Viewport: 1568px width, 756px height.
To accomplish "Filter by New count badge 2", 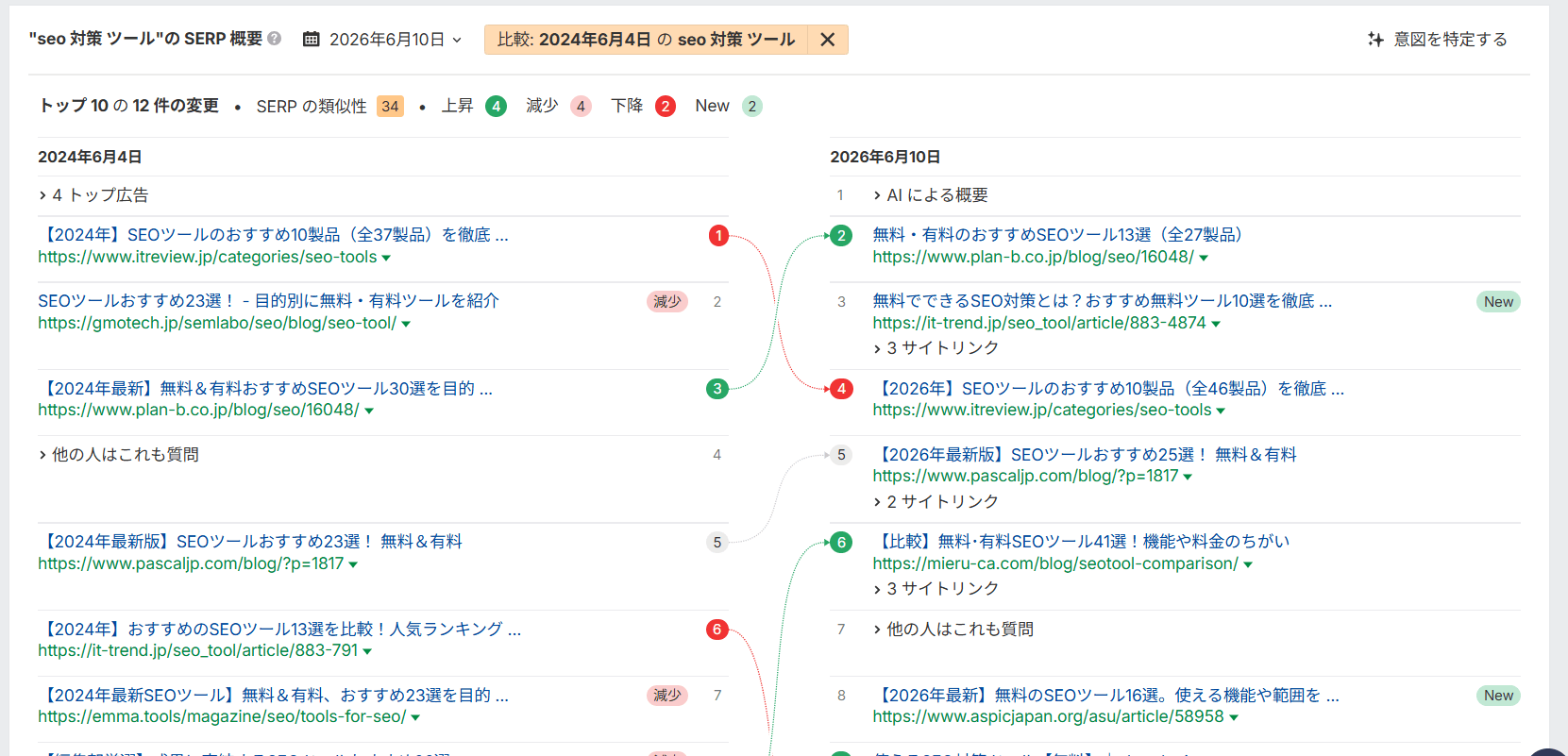I will (752, 106).
